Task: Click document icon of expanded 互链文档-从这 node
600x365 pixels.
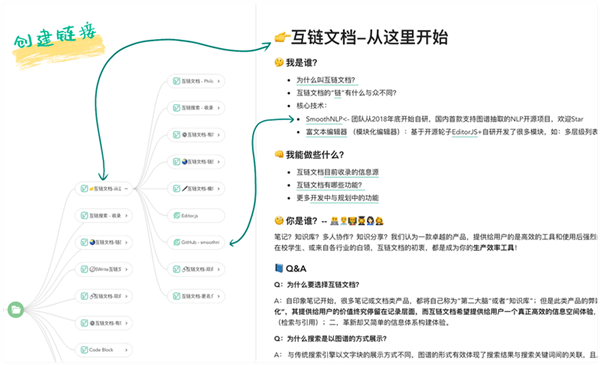Action: click(84, 189)
